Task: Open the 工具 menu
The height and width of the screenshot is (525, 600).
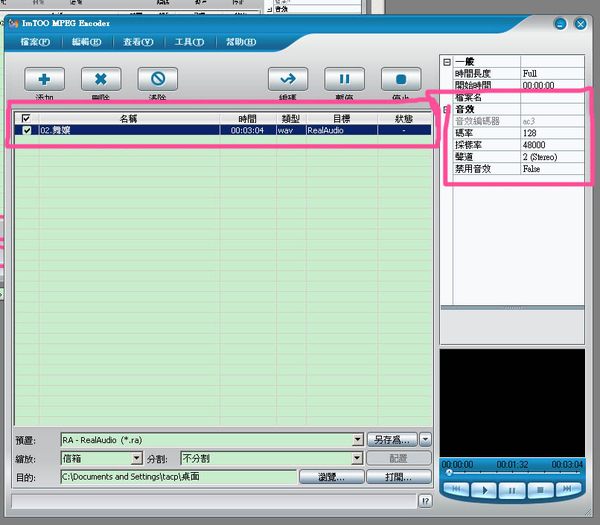Action: (189, 42)
